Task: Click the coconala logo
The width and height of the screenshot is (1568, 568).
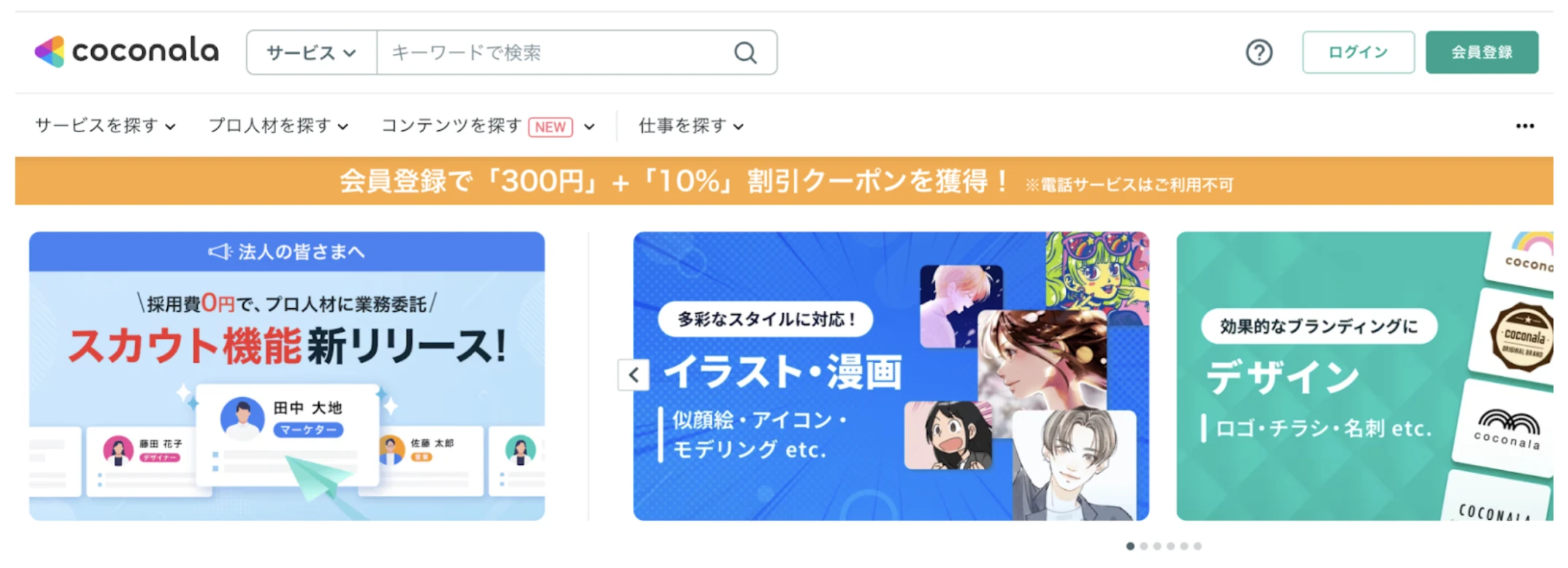Action: coord(126,52)
